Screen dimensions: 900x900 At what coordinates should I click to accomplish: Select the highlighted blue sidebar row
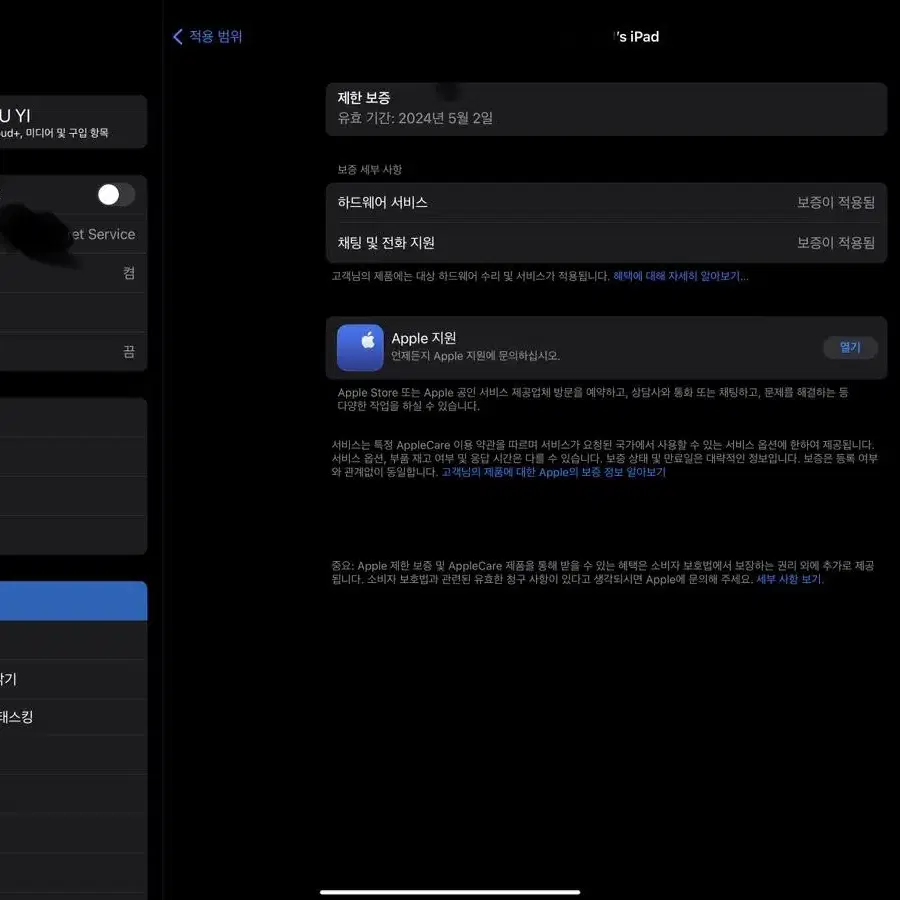pyautogui.click(x=73, y=601)
